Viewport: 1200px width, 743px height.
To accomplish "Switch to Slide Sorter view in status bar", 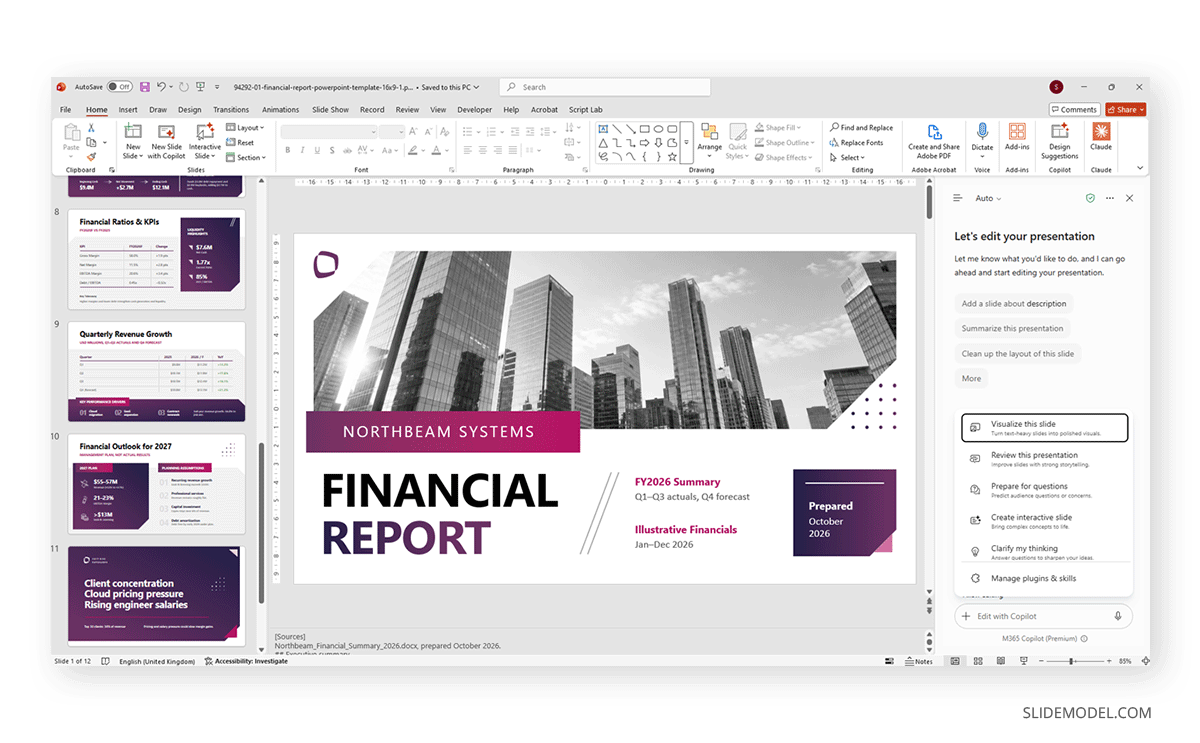I will click(977, 661).
